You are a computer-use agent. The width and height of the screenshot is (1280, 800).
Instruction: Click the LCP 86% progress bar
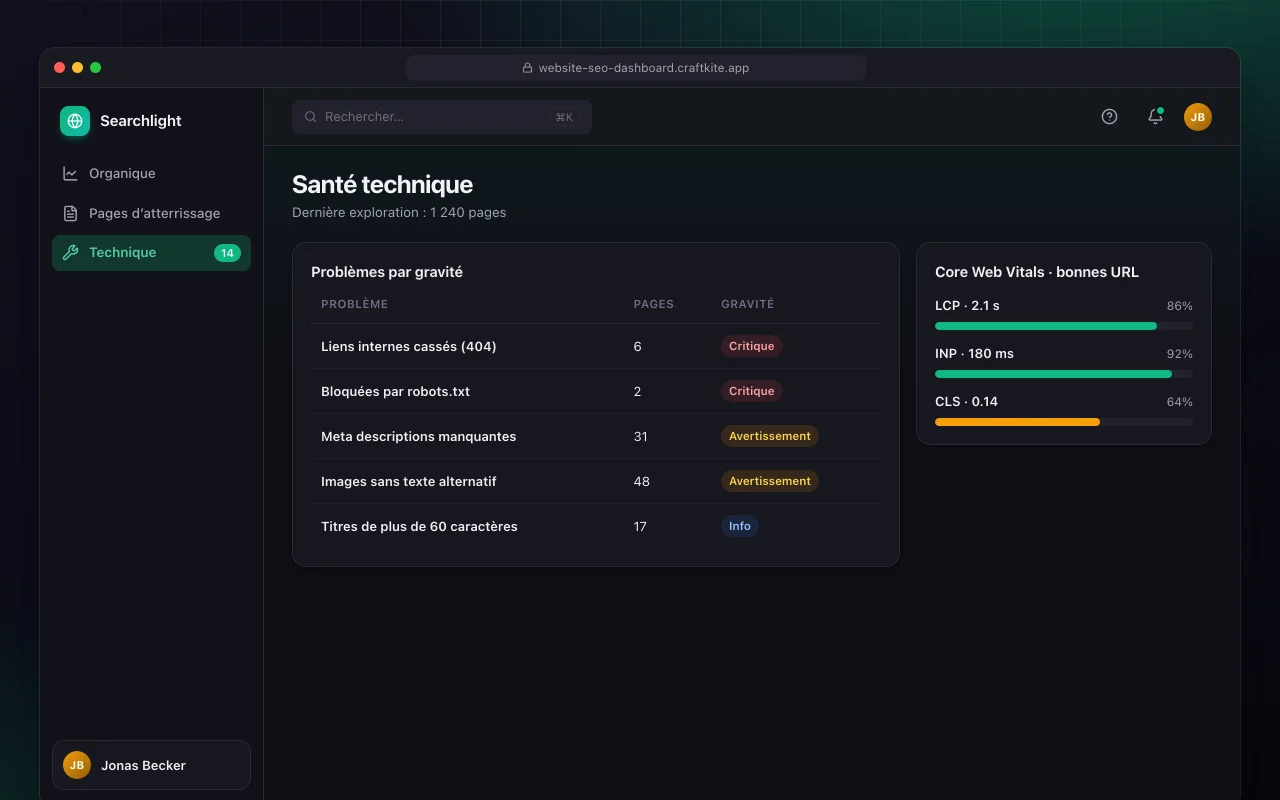click(1064, 326)
